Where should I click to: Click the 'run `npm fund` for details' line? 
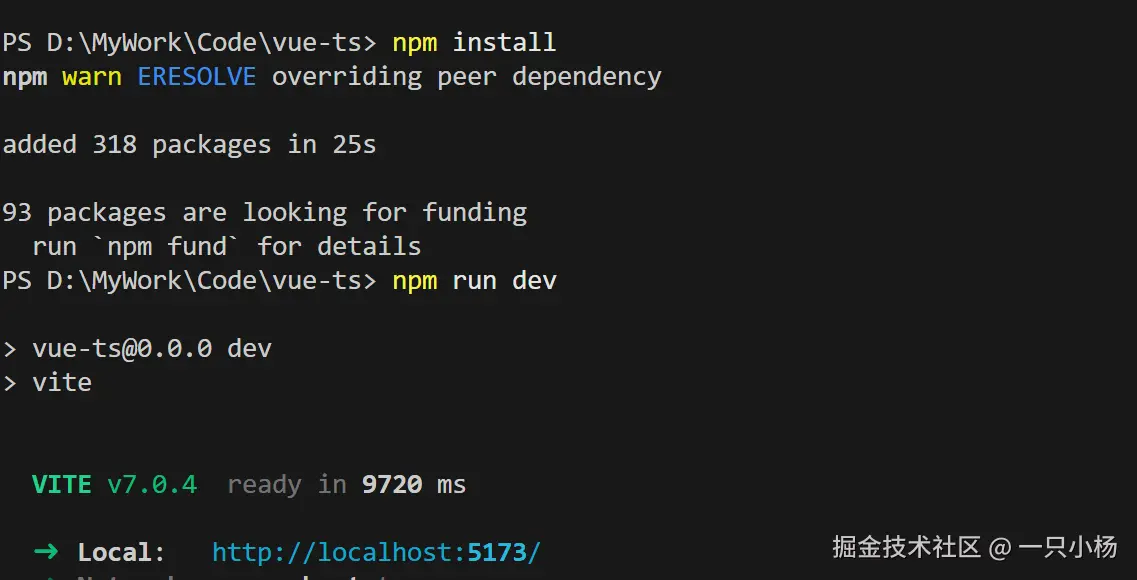tap(227, 246)
